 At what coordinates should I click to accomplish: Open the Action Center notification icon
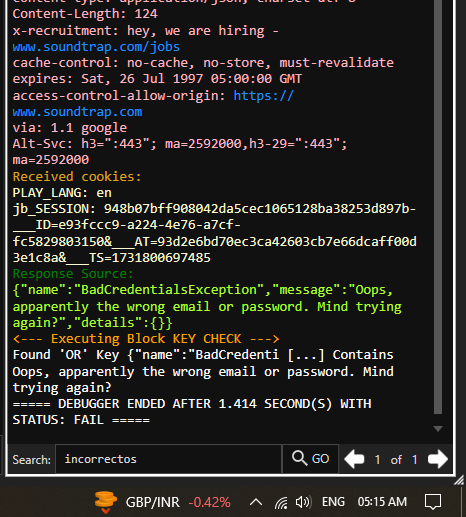click(433, 502)
